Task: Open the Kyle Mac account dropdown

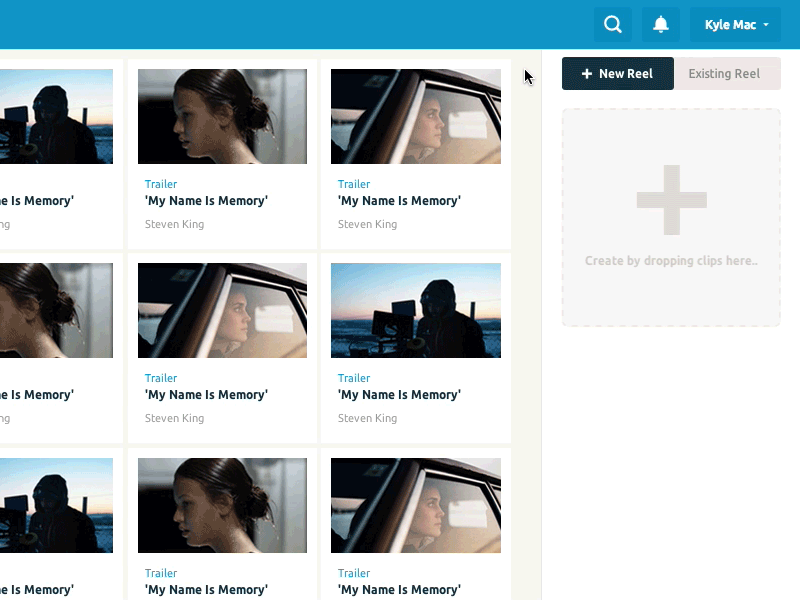Action: pyautogui.click(x=735, y=24)
